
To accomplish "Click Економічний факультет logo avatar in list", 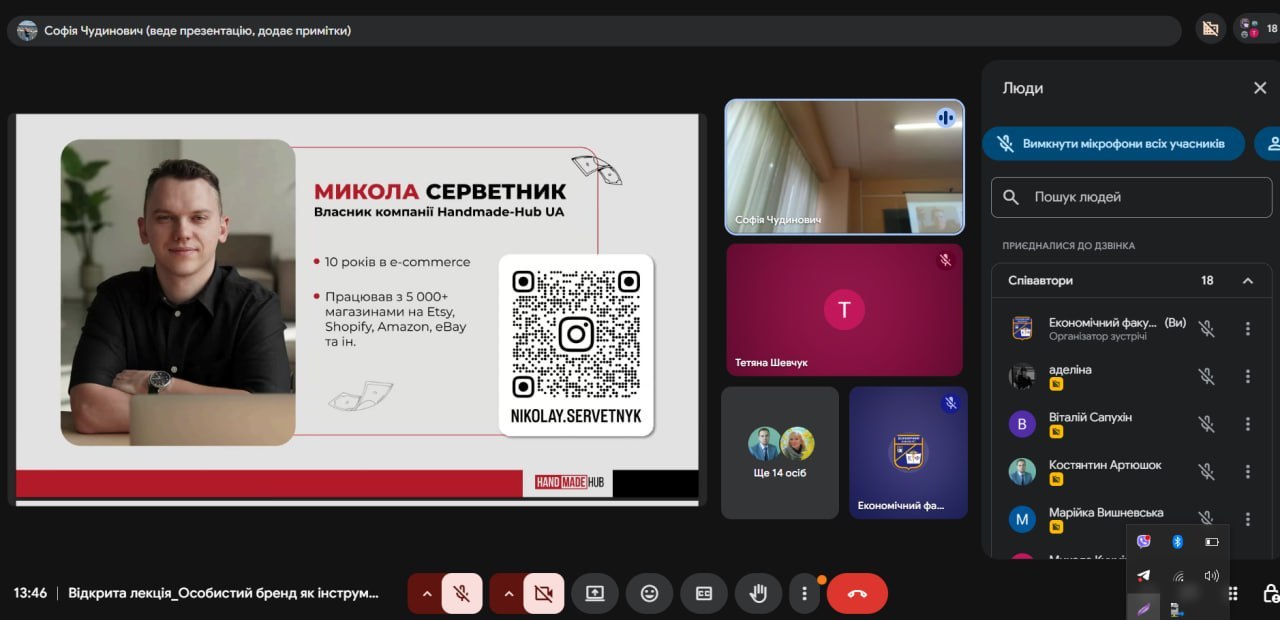I will (x=1022, y=328).
